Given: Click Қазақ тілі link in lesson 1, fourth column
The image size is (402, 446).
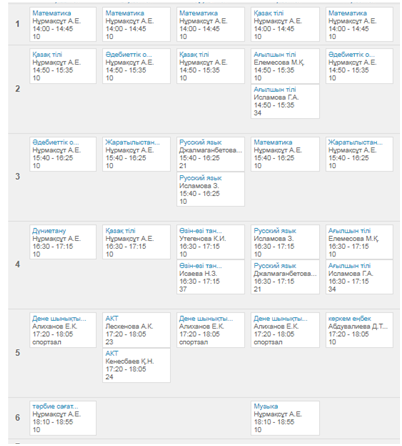Looking at the screenshot, I should pyautogui.click(x=268, y=13).
